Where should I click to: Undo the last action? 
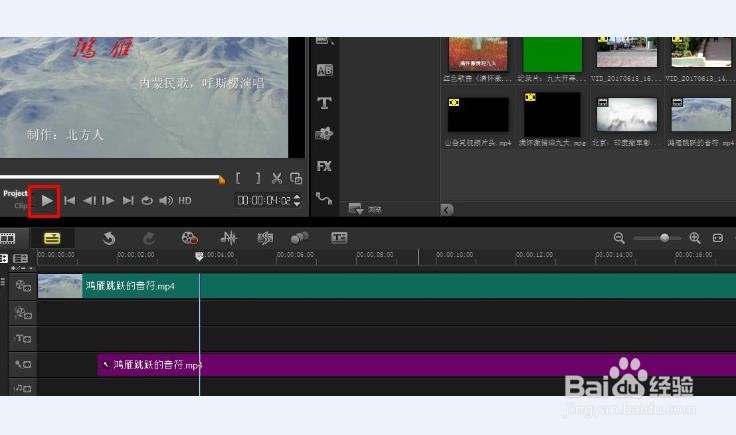coord(109,238)
